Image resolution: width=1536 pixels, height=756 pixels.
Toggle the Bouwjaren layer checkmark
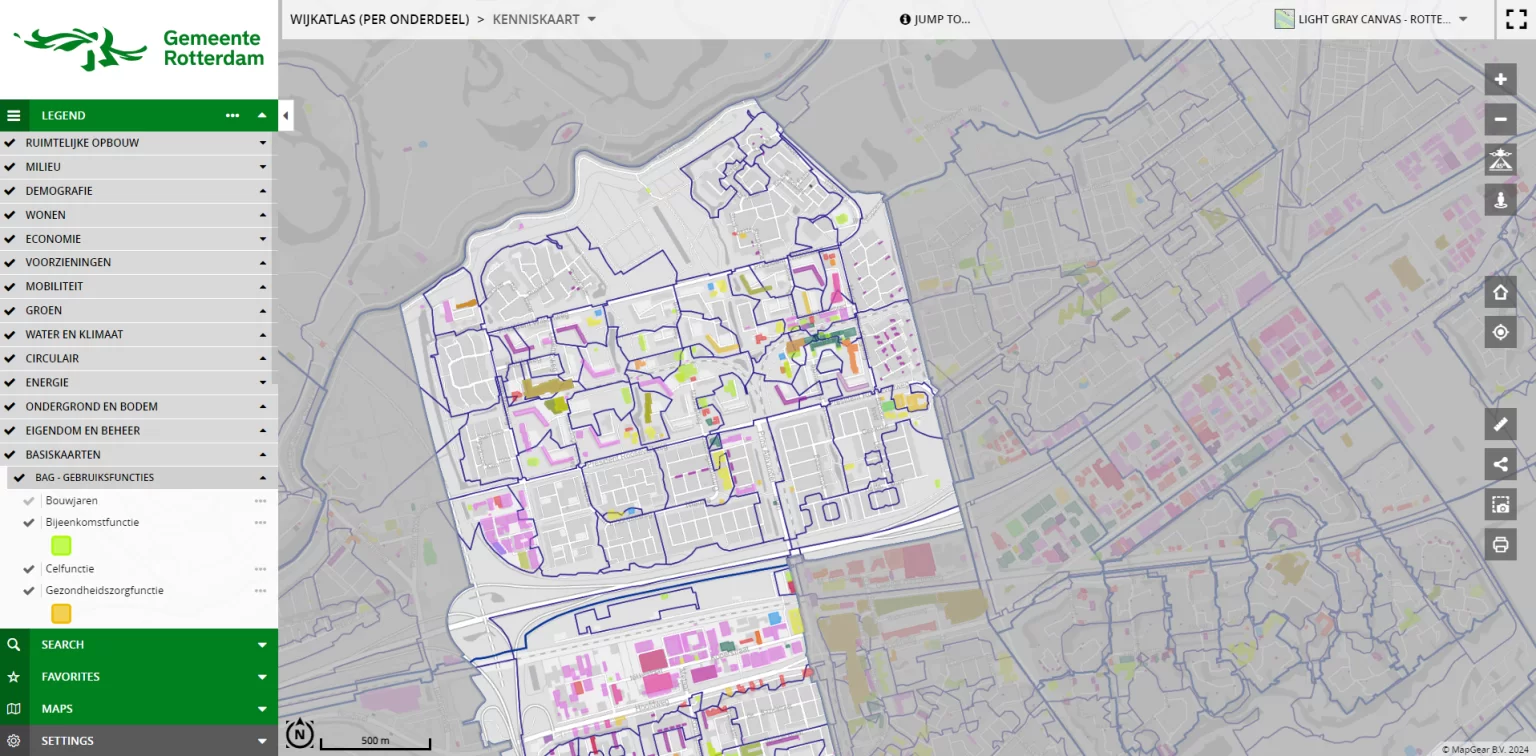point(30,501)
